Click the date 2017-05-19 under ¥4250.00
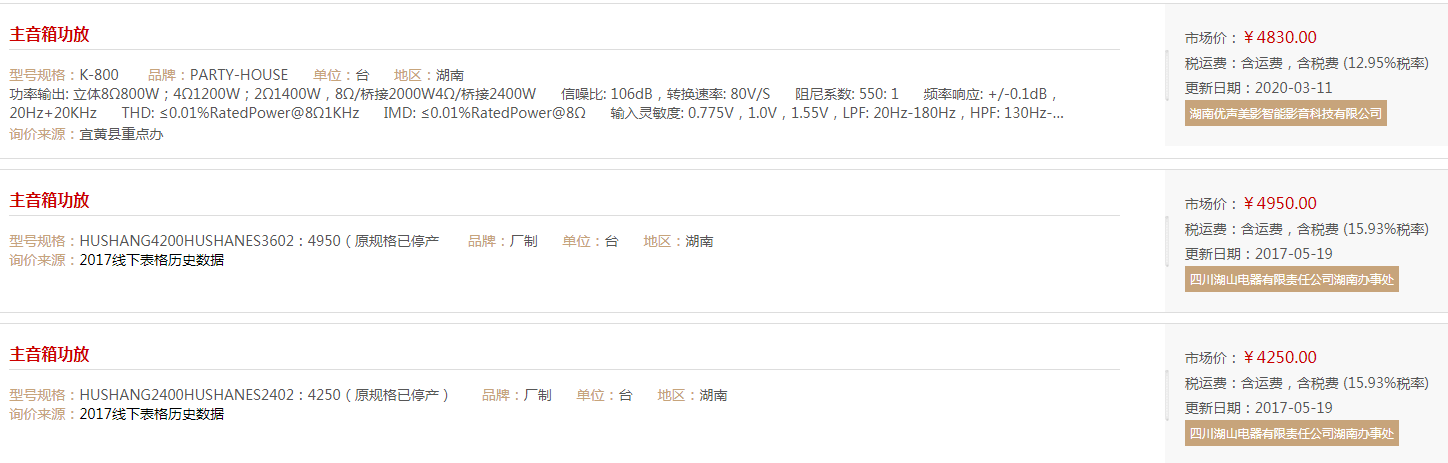1448x463 pixels. coord(1293,407)
